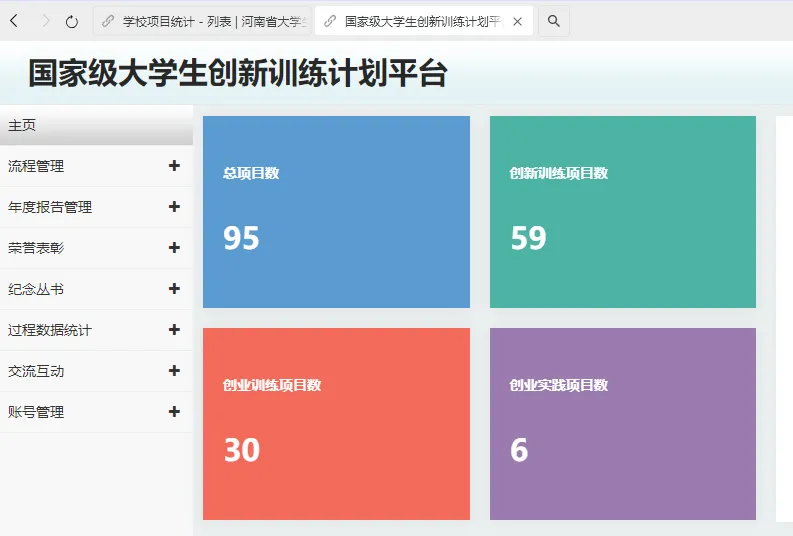Expand 流程管理 with its plus icon
The height and width of the screenshot is (536, 793).
click(x=174, y=165)
